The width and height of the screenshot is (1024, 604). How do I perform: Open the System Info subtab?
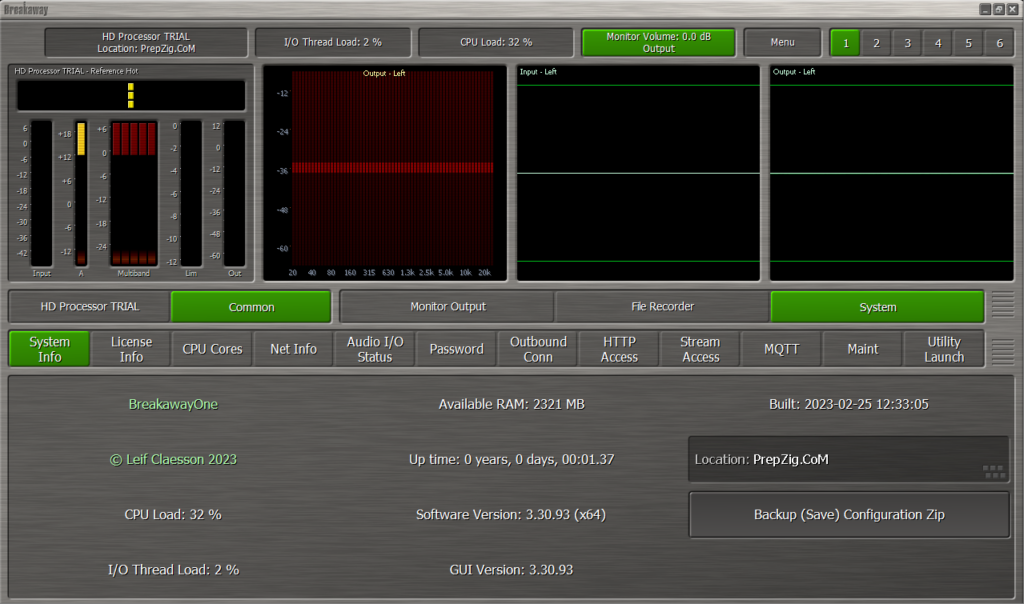coord(50,349)
